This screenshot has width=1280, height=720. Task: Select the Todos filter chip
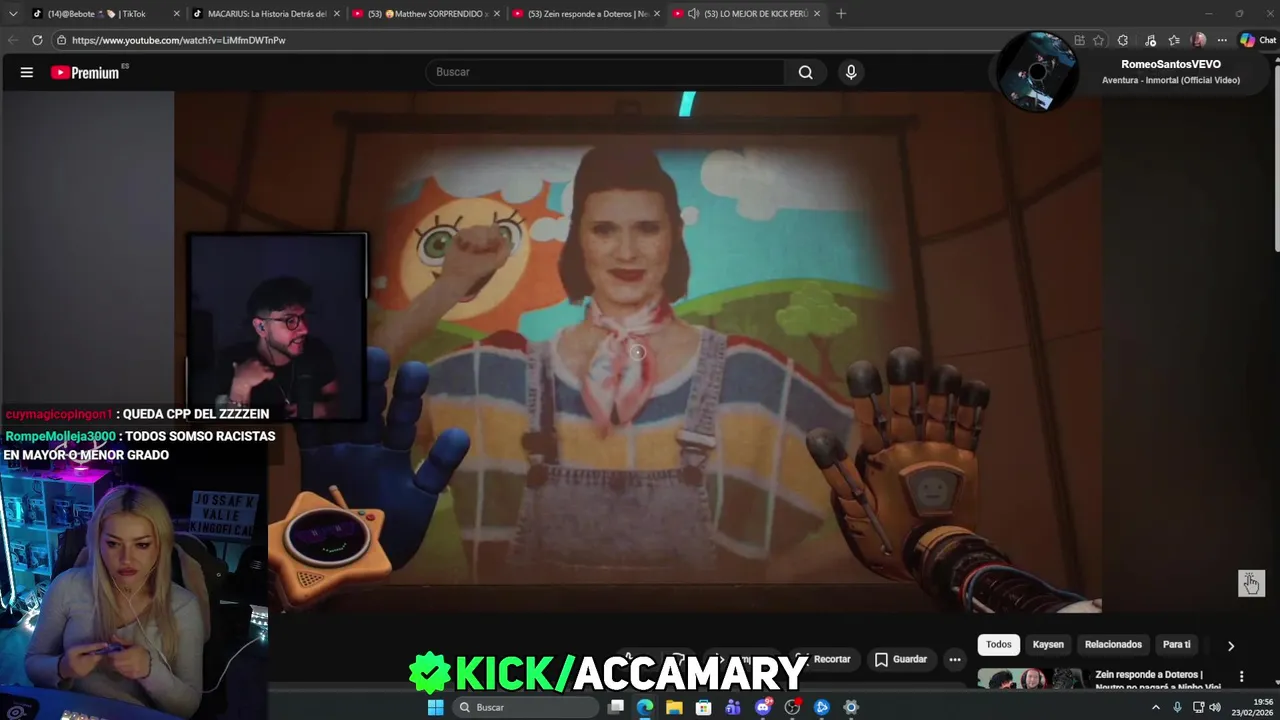pos(999,645)
